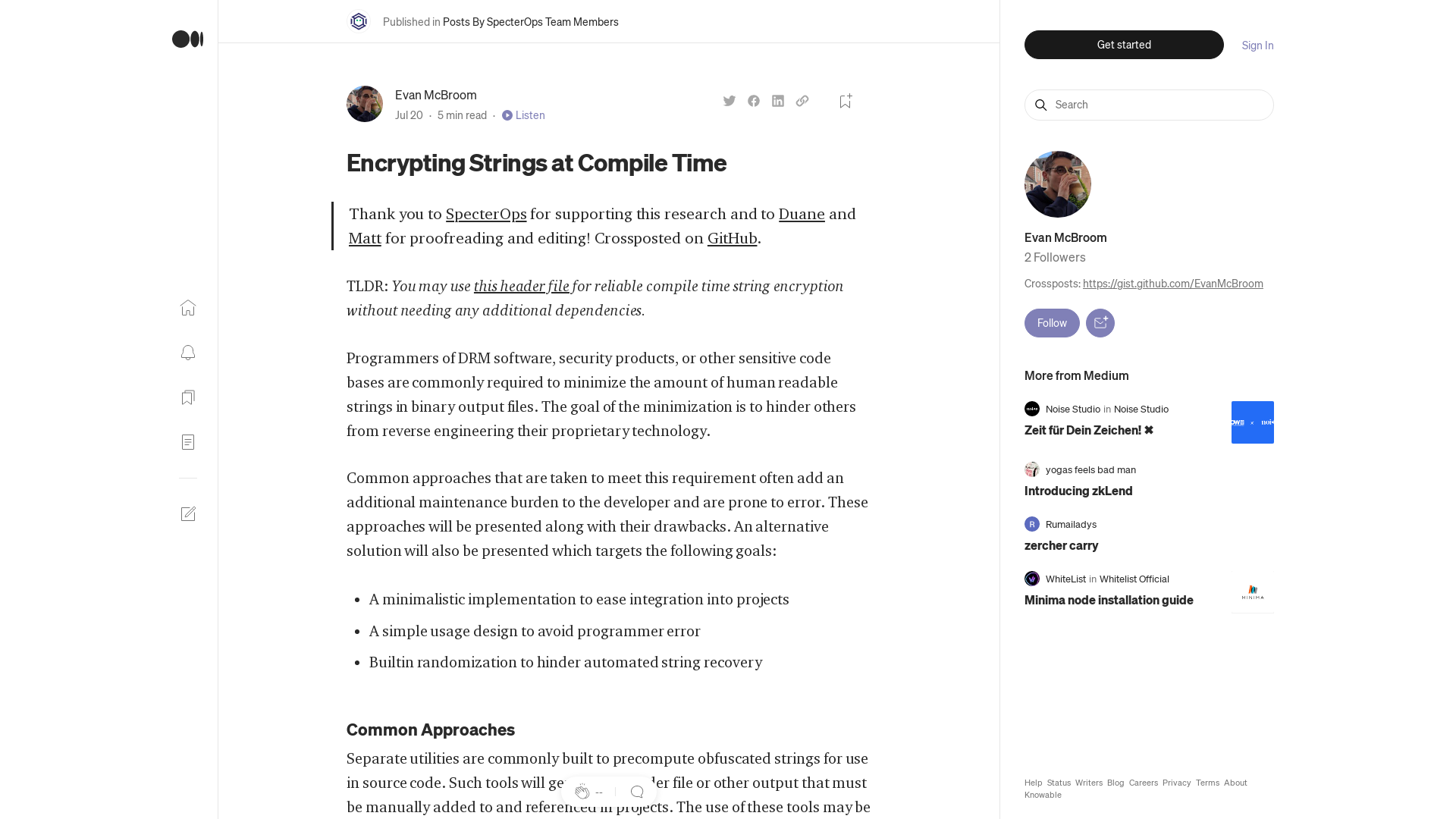Click the Get started button
This screenshot has width=1456, height=819.
(1123, 45)
